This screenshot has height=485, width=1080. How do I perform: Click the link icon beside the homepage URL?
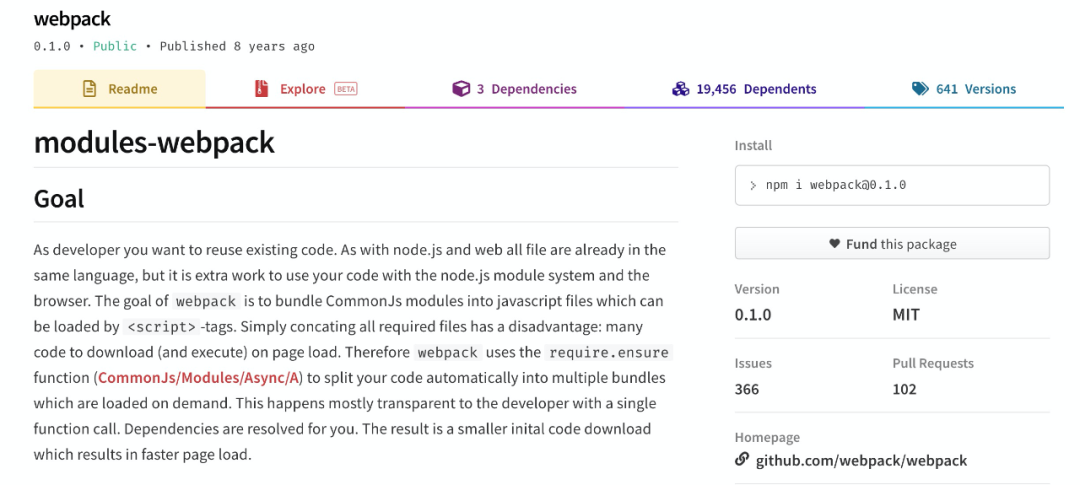coord(742,460)
